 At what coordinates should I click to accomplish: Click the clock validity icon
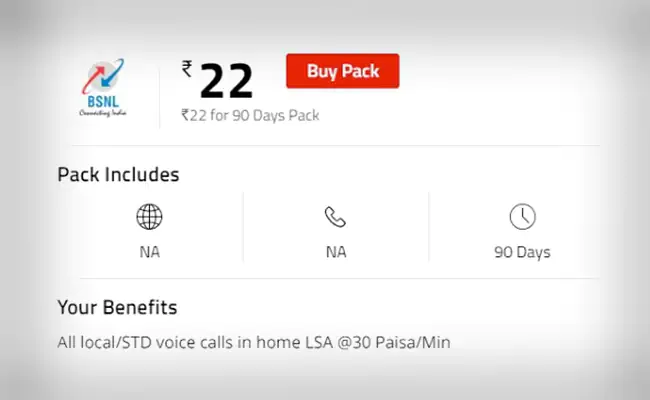pyautogui.click(x=522, y=216)
